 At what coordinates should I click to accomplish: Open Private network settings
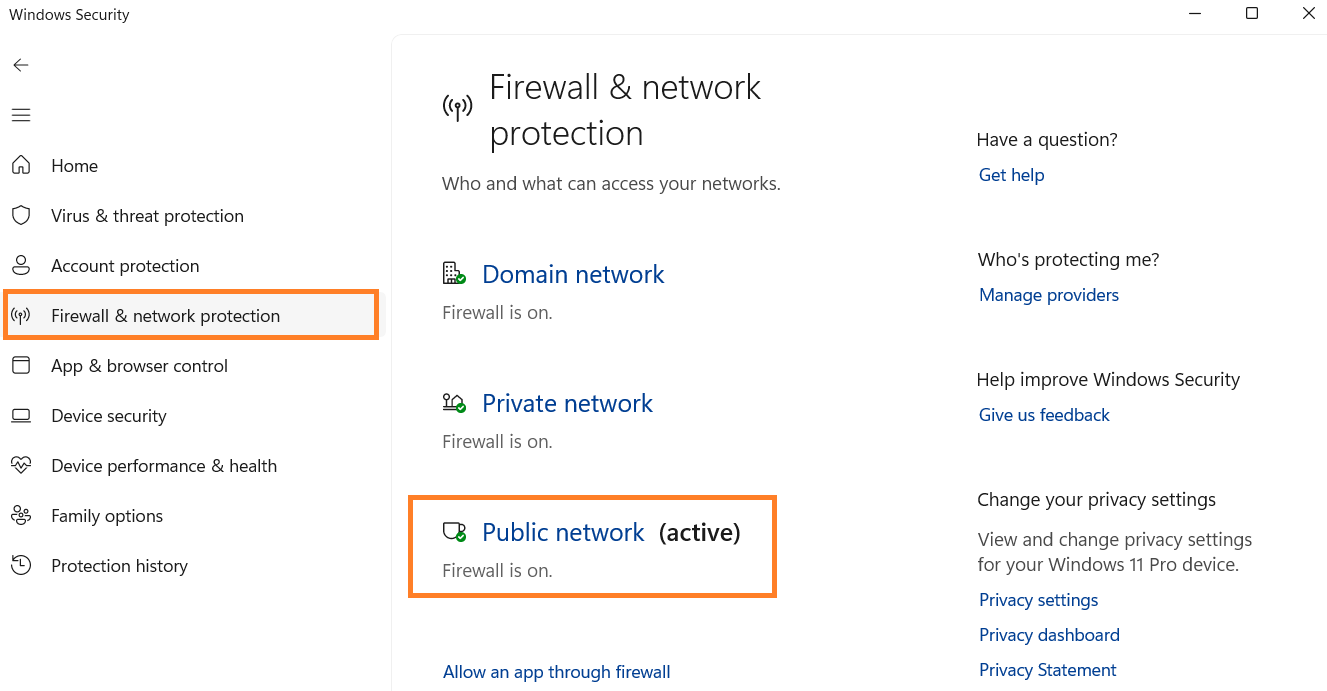[x=567, y=404]
